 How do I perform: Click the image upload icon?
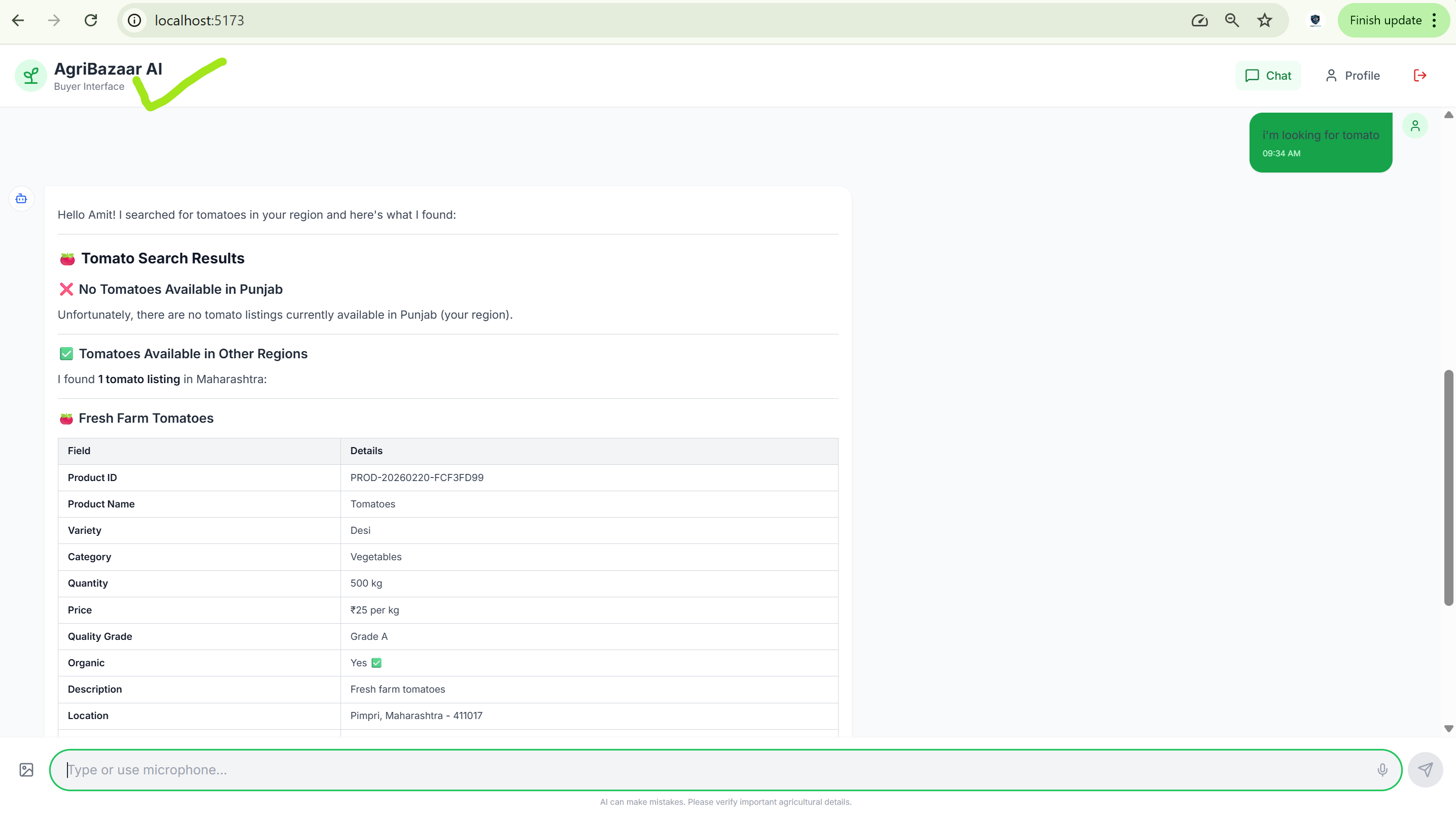tap(26, 769)
